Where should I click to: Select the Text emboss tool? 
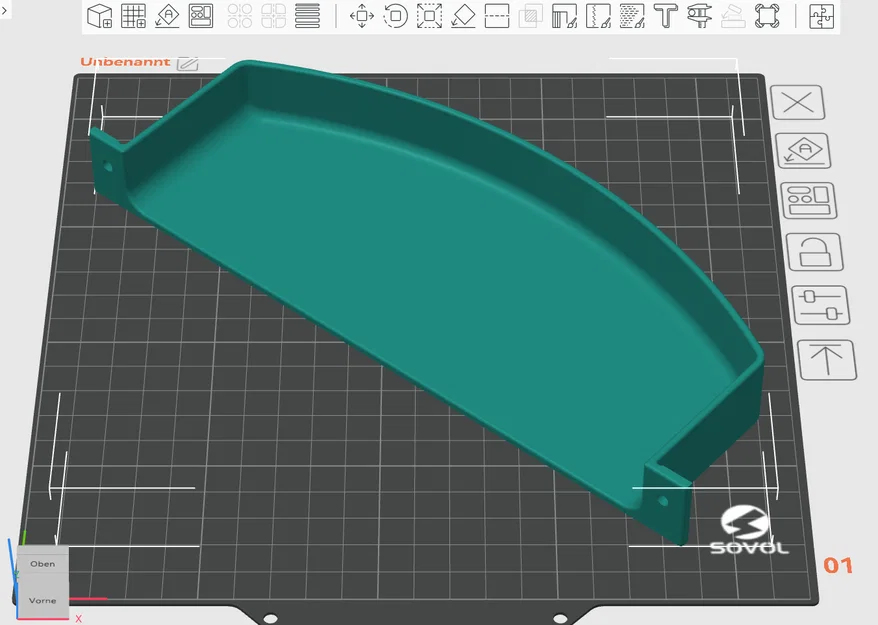click(666, 16)
